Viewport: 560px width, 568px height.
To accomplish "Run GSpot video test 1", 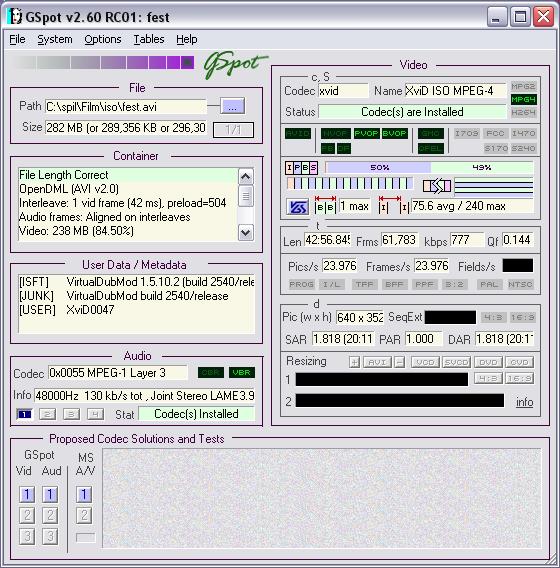I will [27, 494].
